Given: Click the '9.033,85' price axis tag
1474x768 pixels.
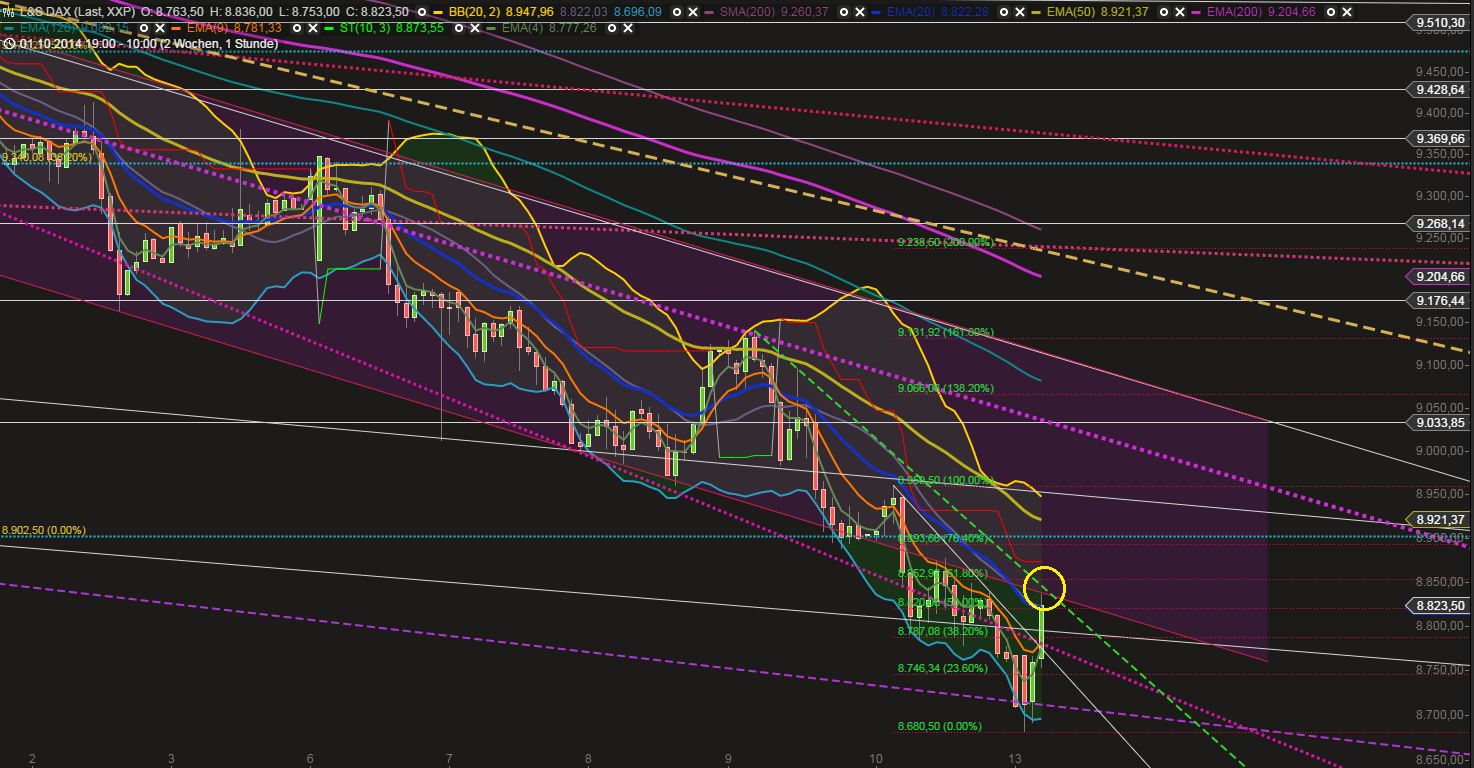Looking at the screenshot, I should pos(1440,422).
